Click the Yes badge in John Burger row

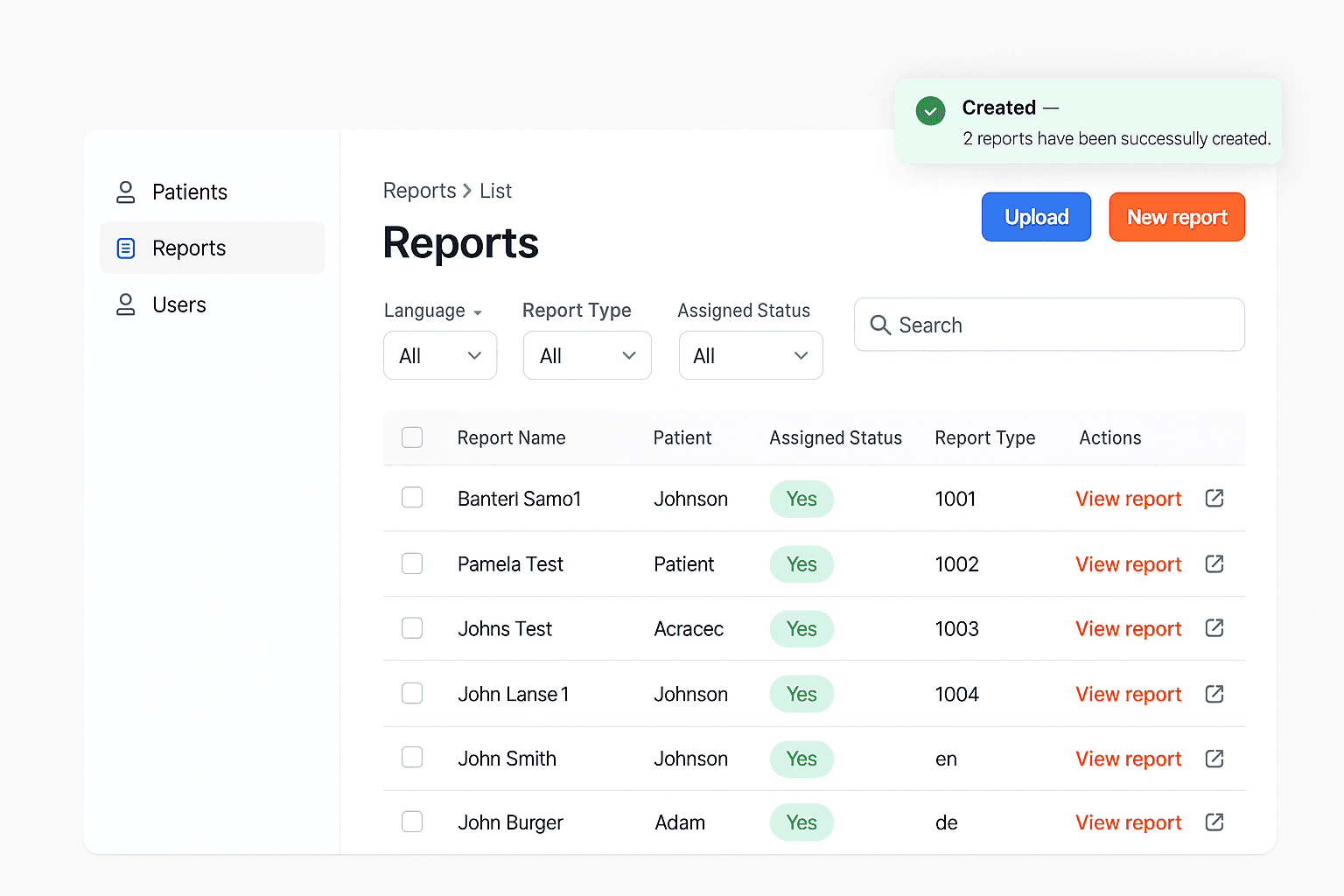click(801, 822)
